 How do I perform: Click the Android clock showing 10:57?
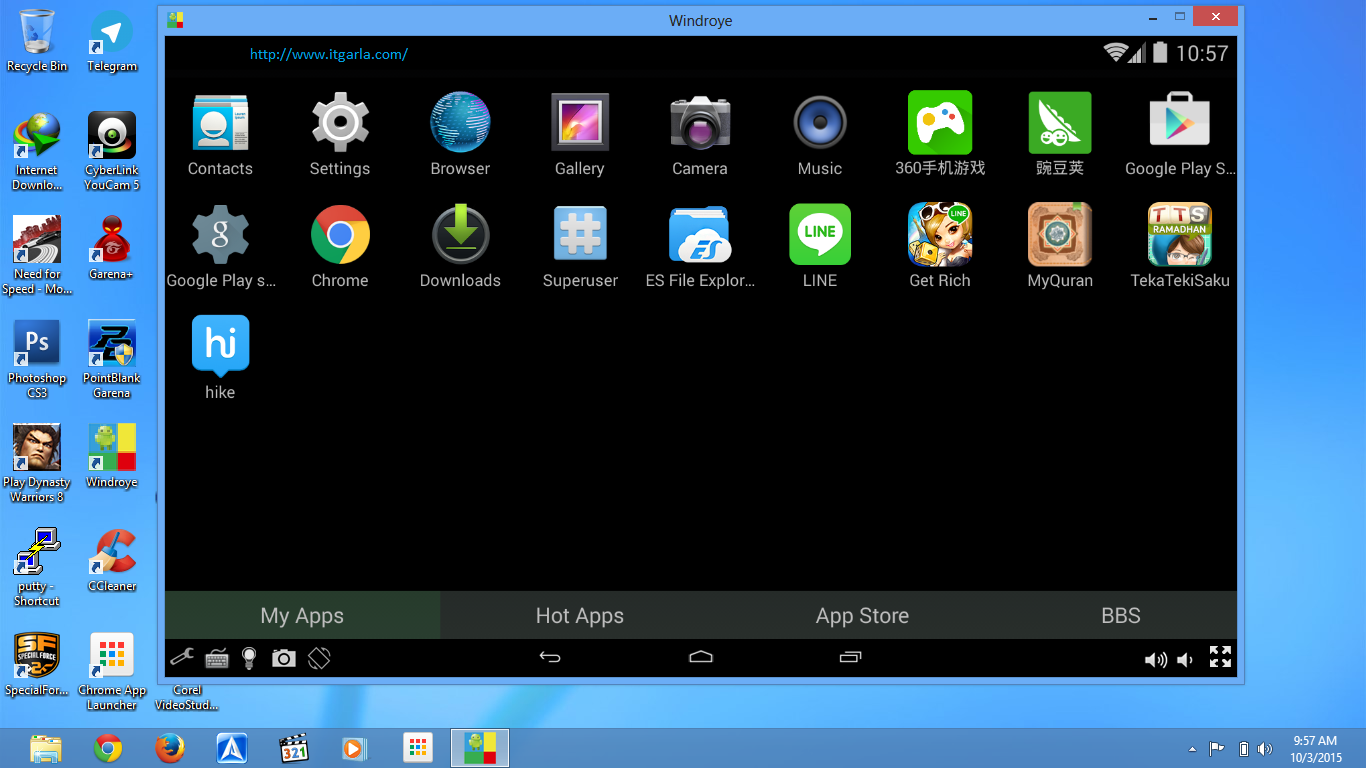pos(1202,54)
